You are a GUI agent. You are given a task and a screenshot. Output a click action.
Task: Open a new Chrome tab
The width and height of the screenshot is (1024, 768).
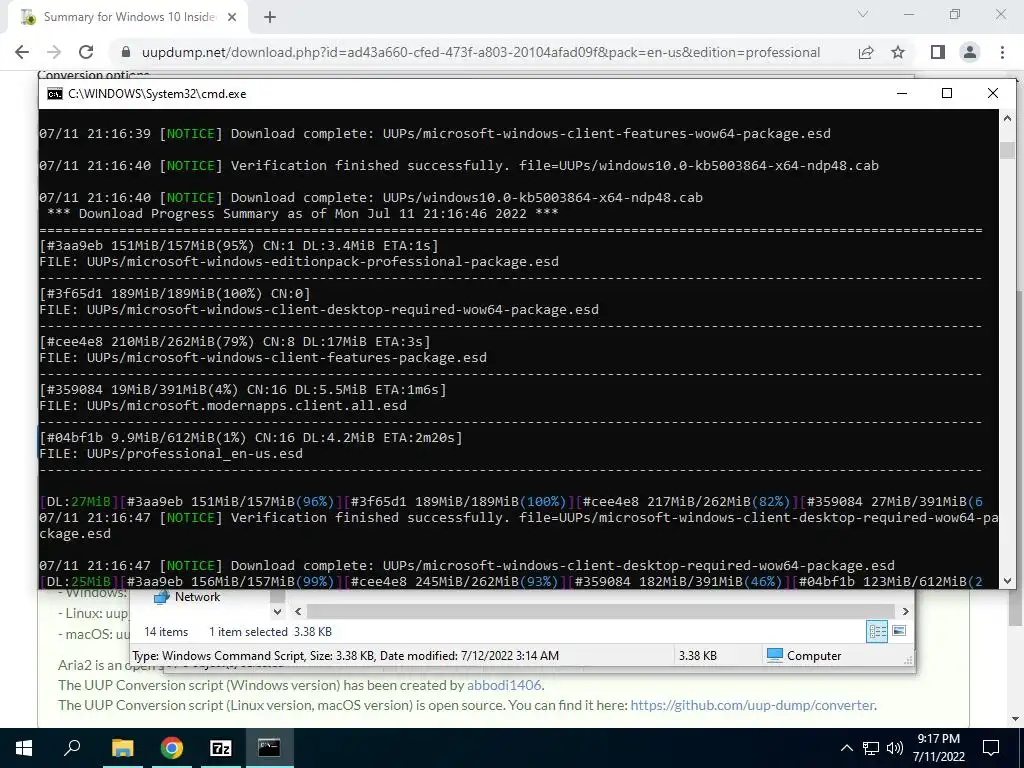click(270, 18)
